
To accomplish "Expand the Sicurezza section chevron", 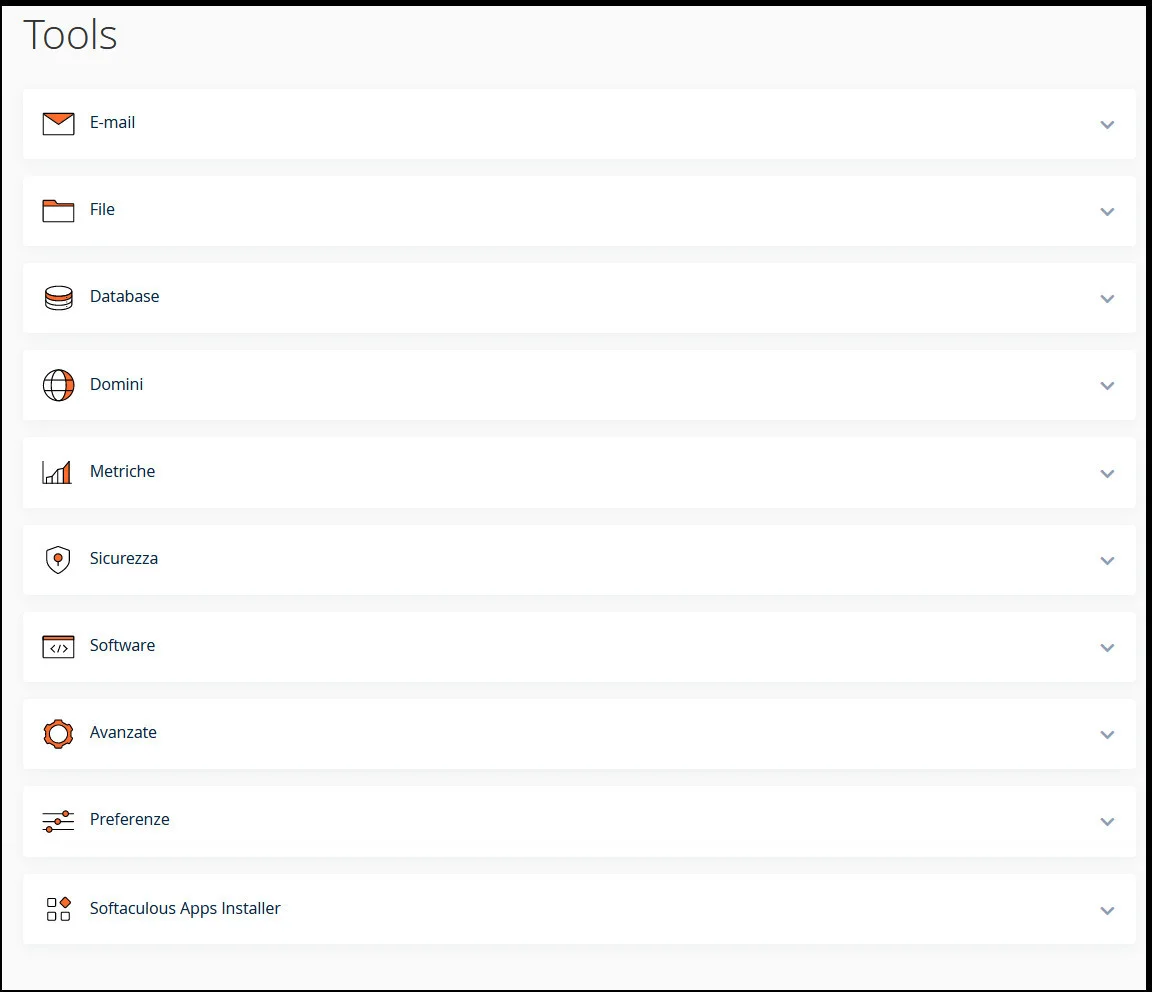I will [x=1107, y=560].
